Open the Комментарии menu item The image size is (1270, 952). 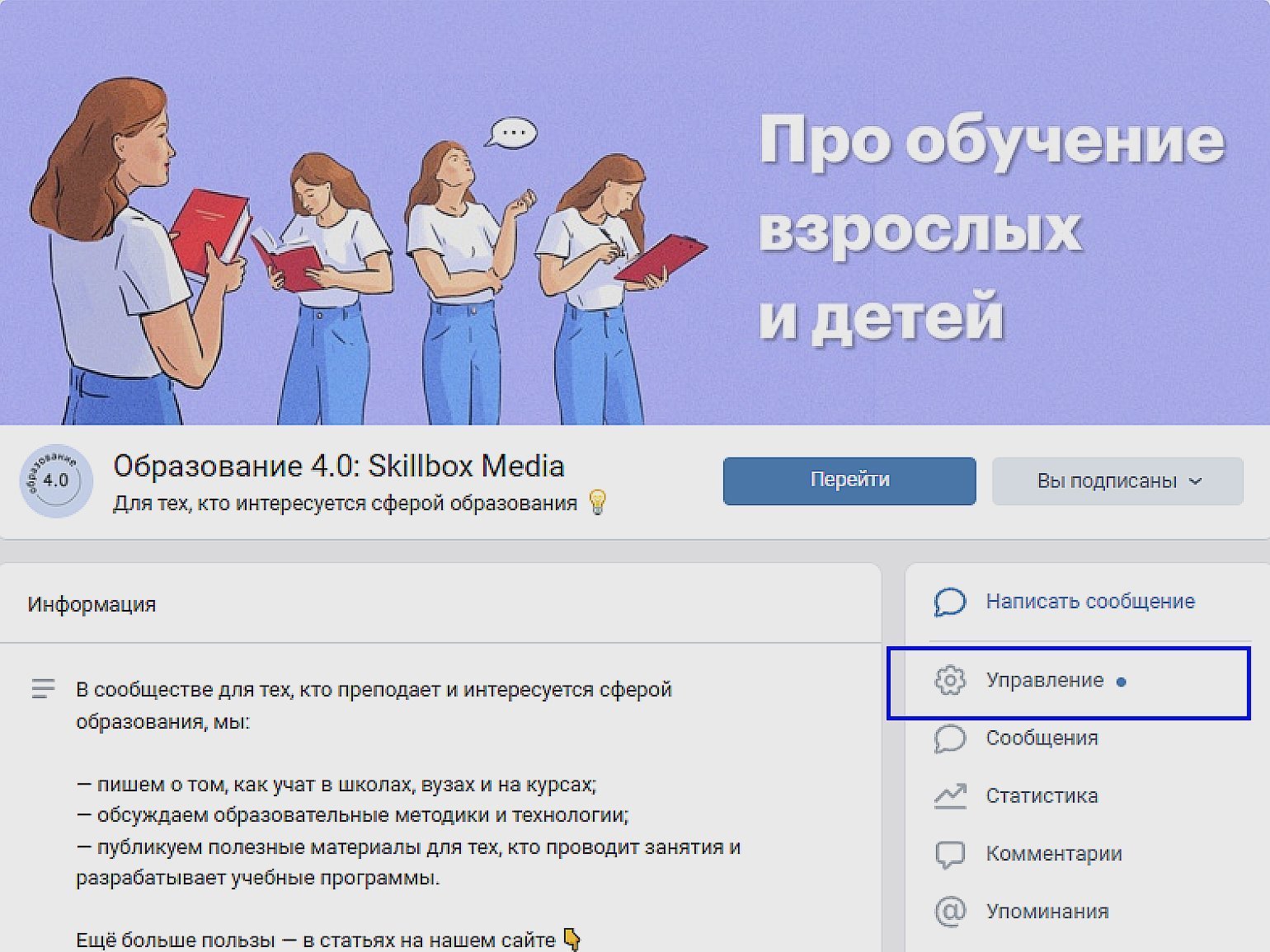[x=1054, y=853]
